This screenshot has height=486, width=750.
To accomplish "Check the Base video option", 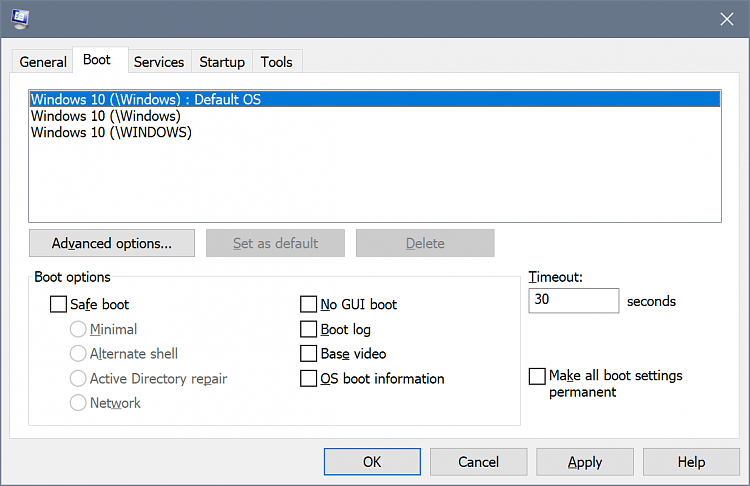I will (308, 353).
